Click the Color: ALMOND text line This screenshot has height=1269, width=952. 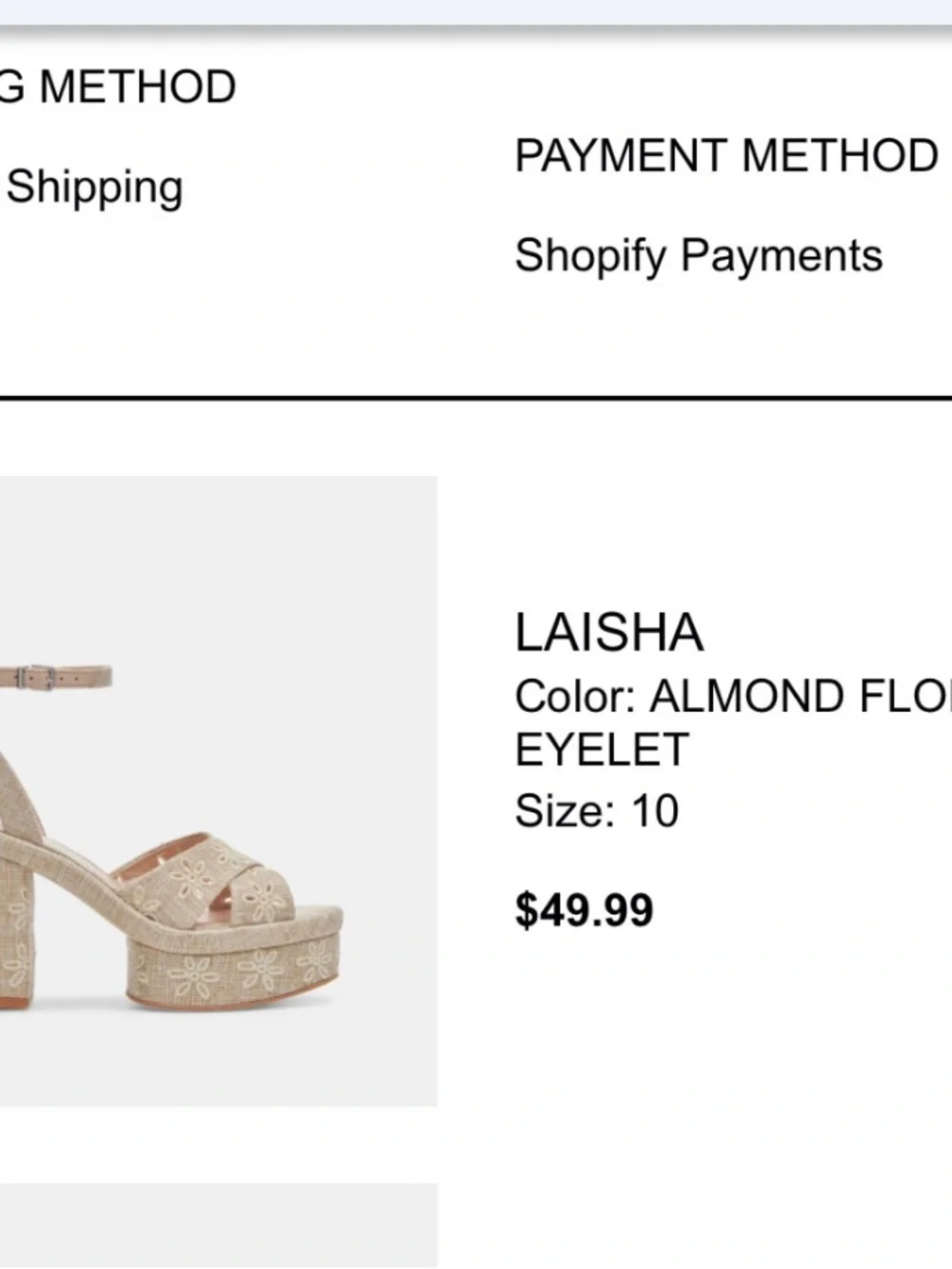tap(733, 696)
